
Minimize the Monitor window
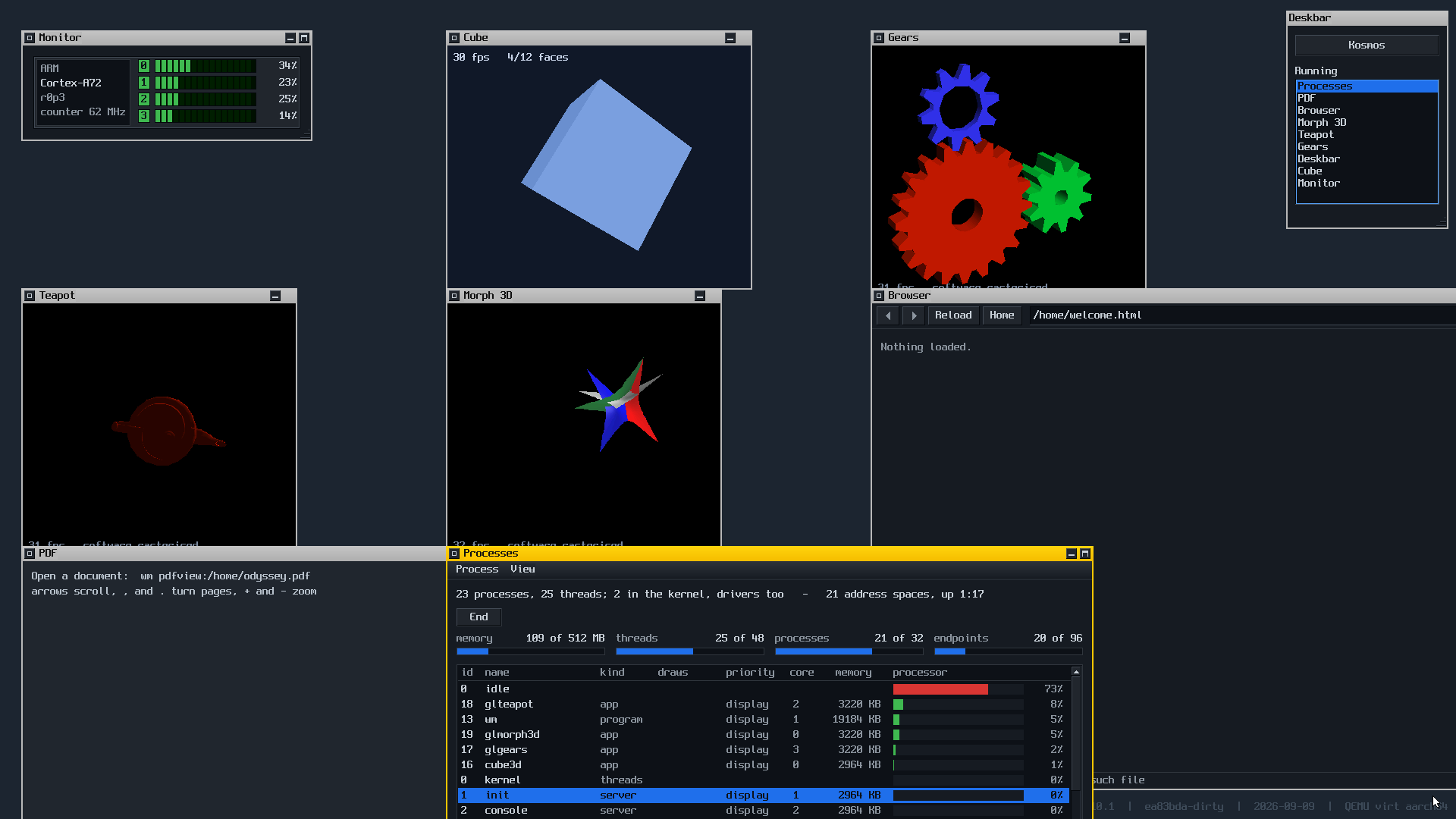click(x=290, y=38)
